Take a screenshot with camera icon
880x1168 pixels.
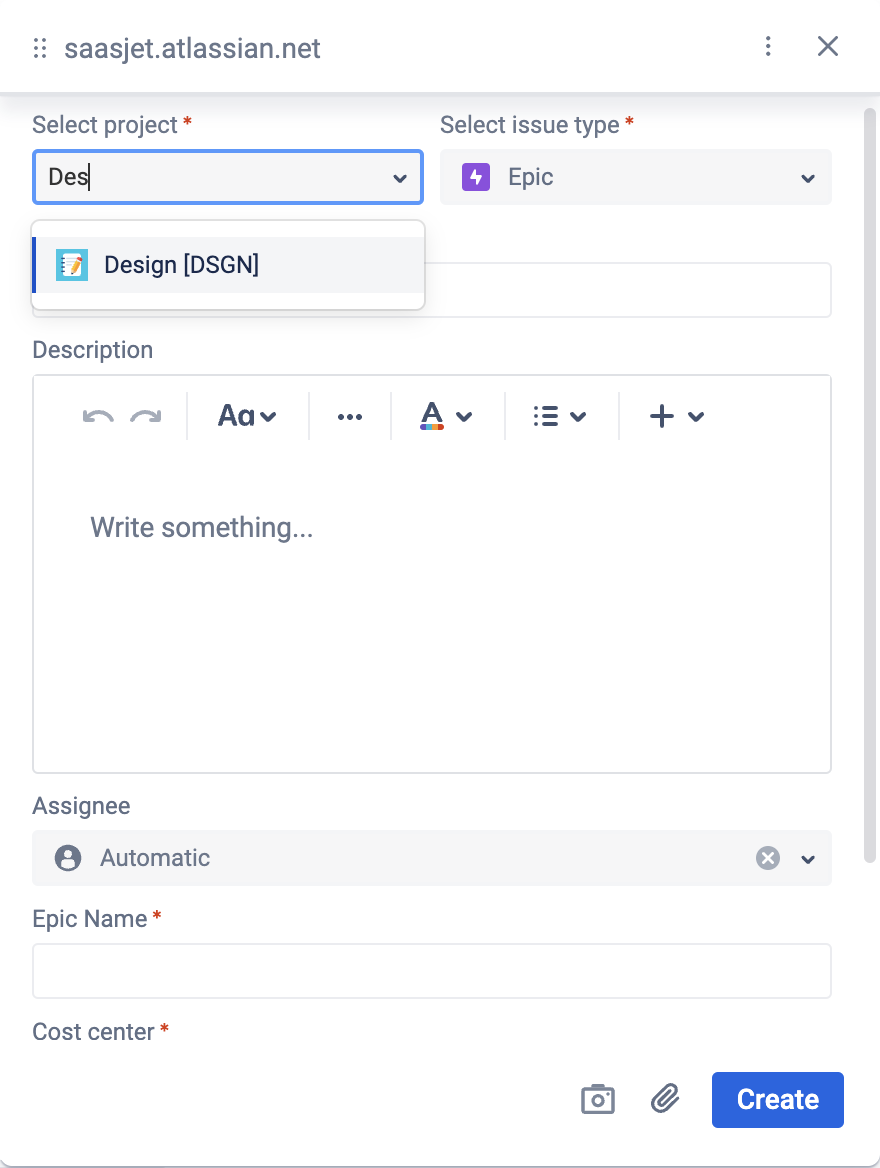(598, 1099)
